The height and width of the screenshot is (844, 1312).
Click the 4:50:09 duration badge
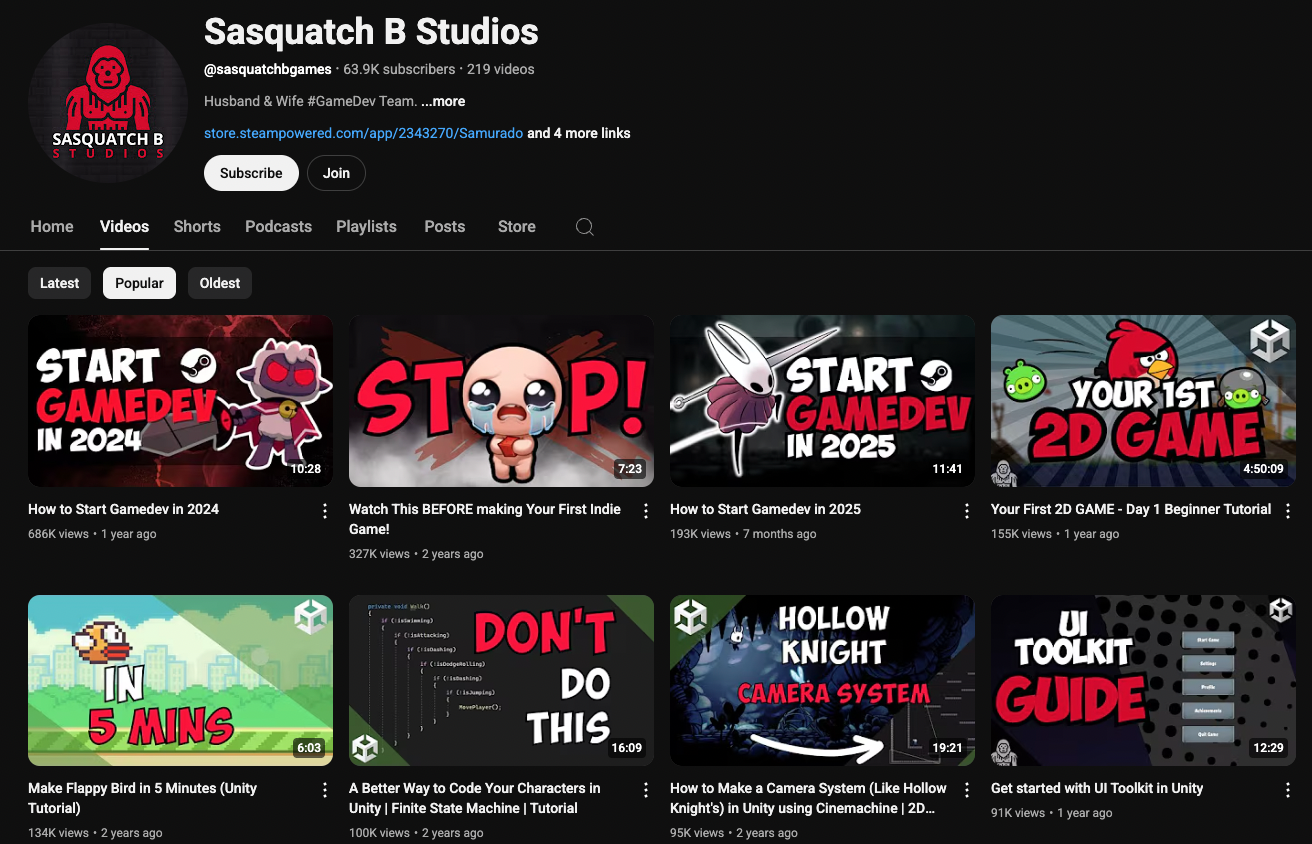pyautogui.click(x=1263, y=469)
